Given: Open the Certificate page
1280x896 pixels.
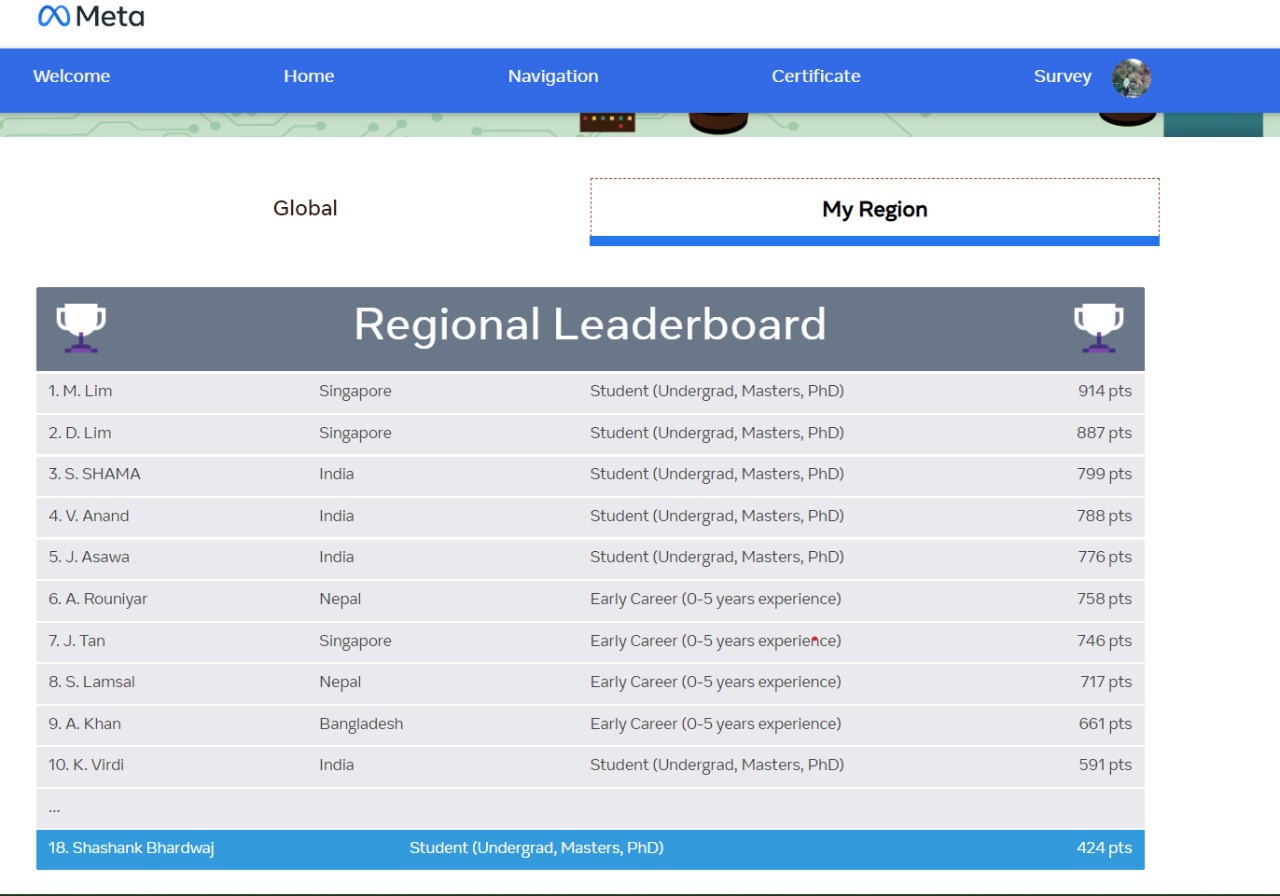Looking at the screenshot, I should point(815,77).
